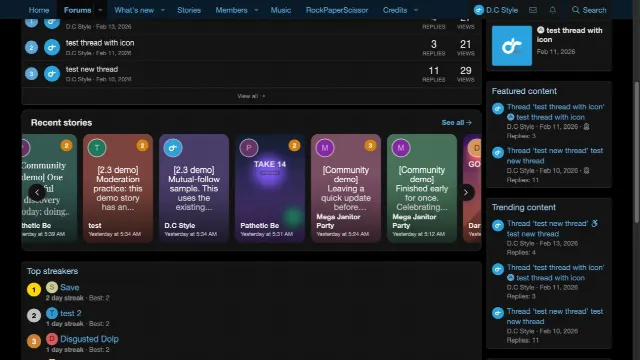
Task: Open Search in the navigation bar
Action: 589,10
